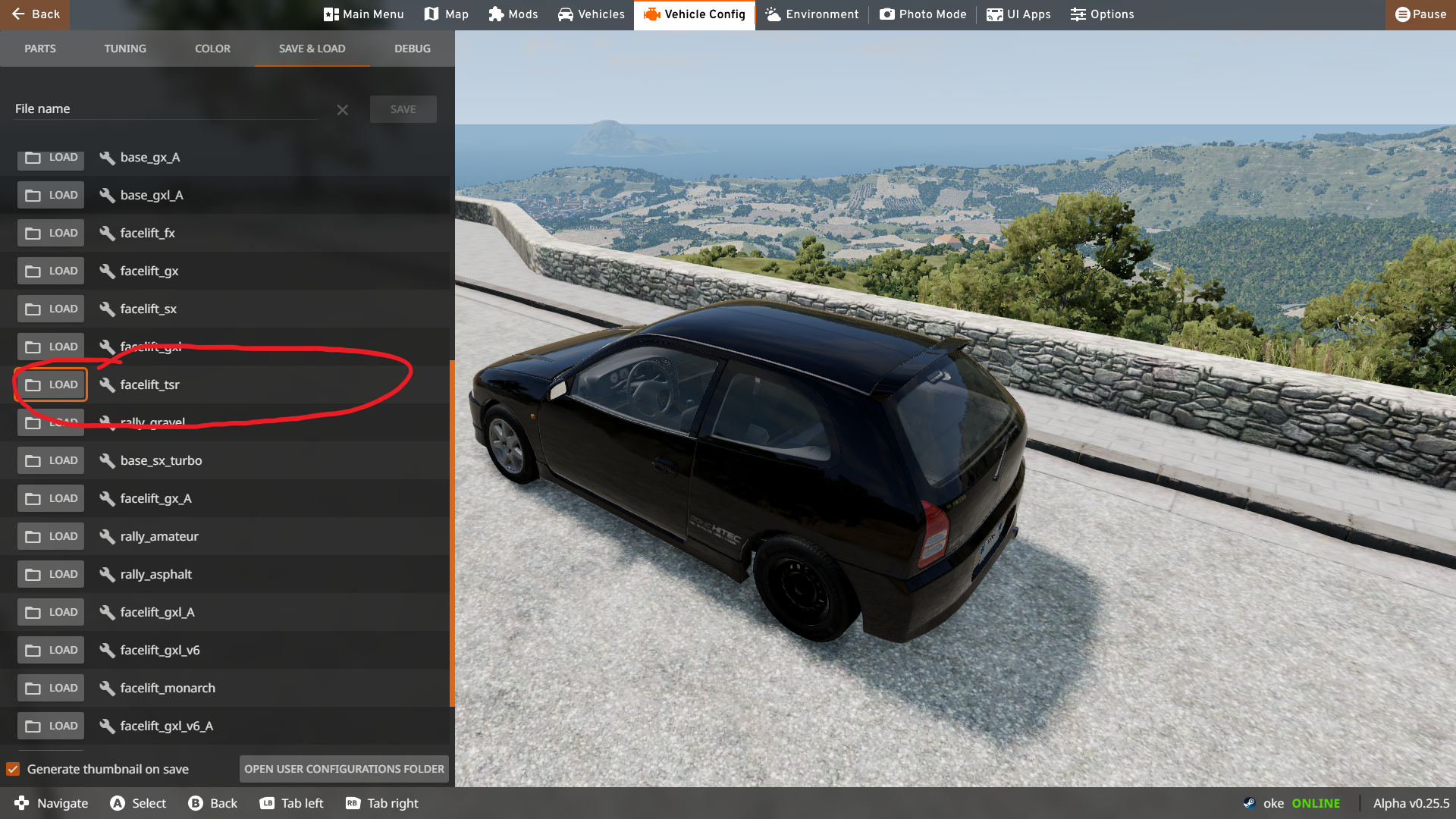Load the base_sx_turbo configuration
This screenshot has width=1456, height=819.
tap(51, 460)
